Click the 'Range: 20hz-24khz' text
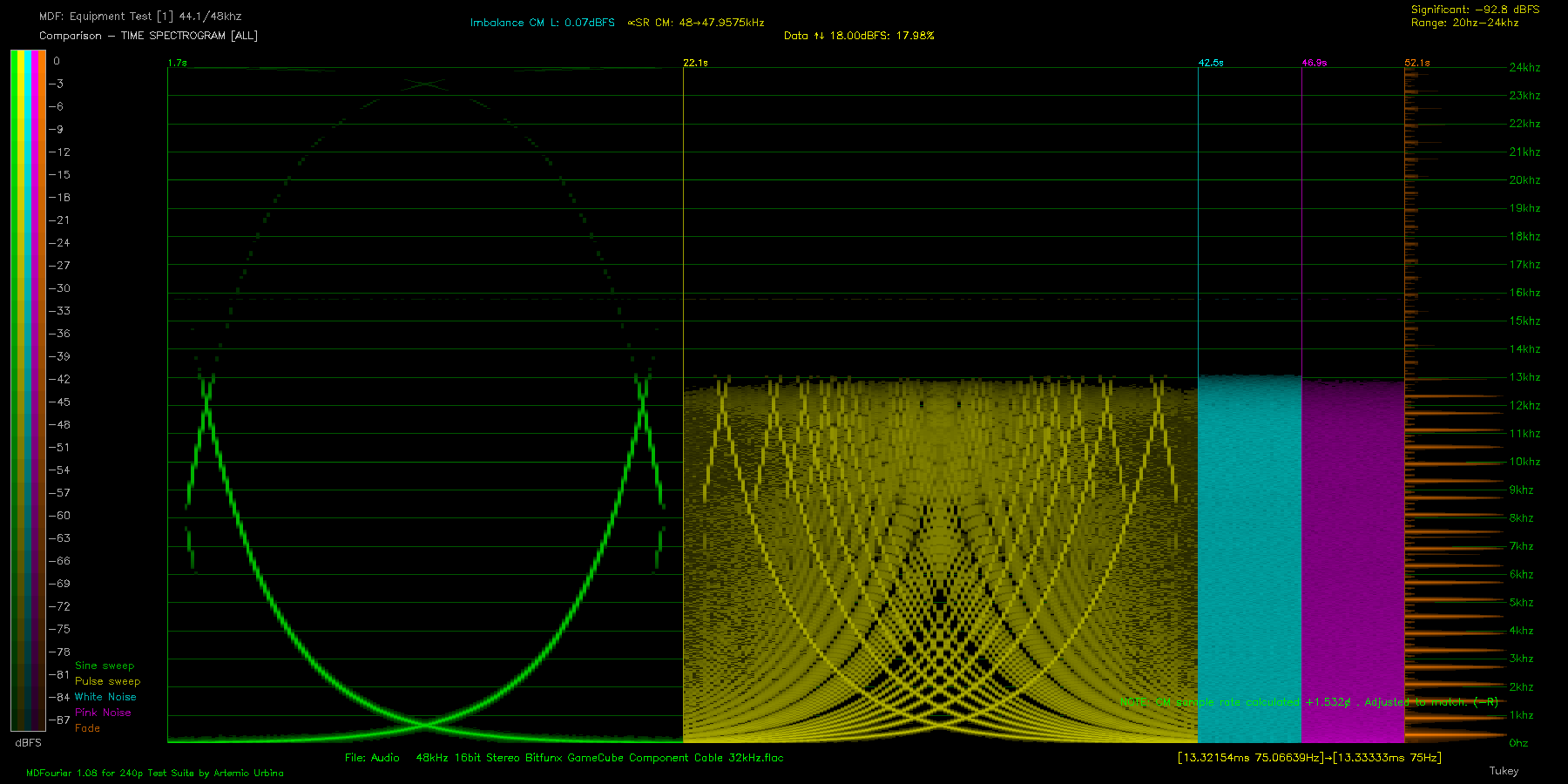Image resolution: width=1568 pixels, height=784 pixels. pos(1464,23)
